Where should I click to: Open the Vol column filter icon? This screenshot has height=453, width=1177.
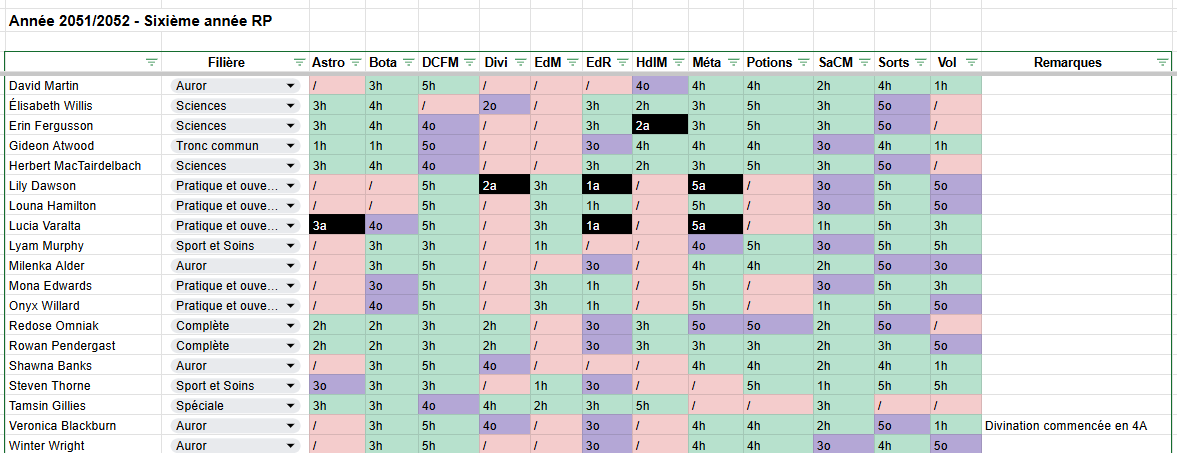tap(971, 62)
